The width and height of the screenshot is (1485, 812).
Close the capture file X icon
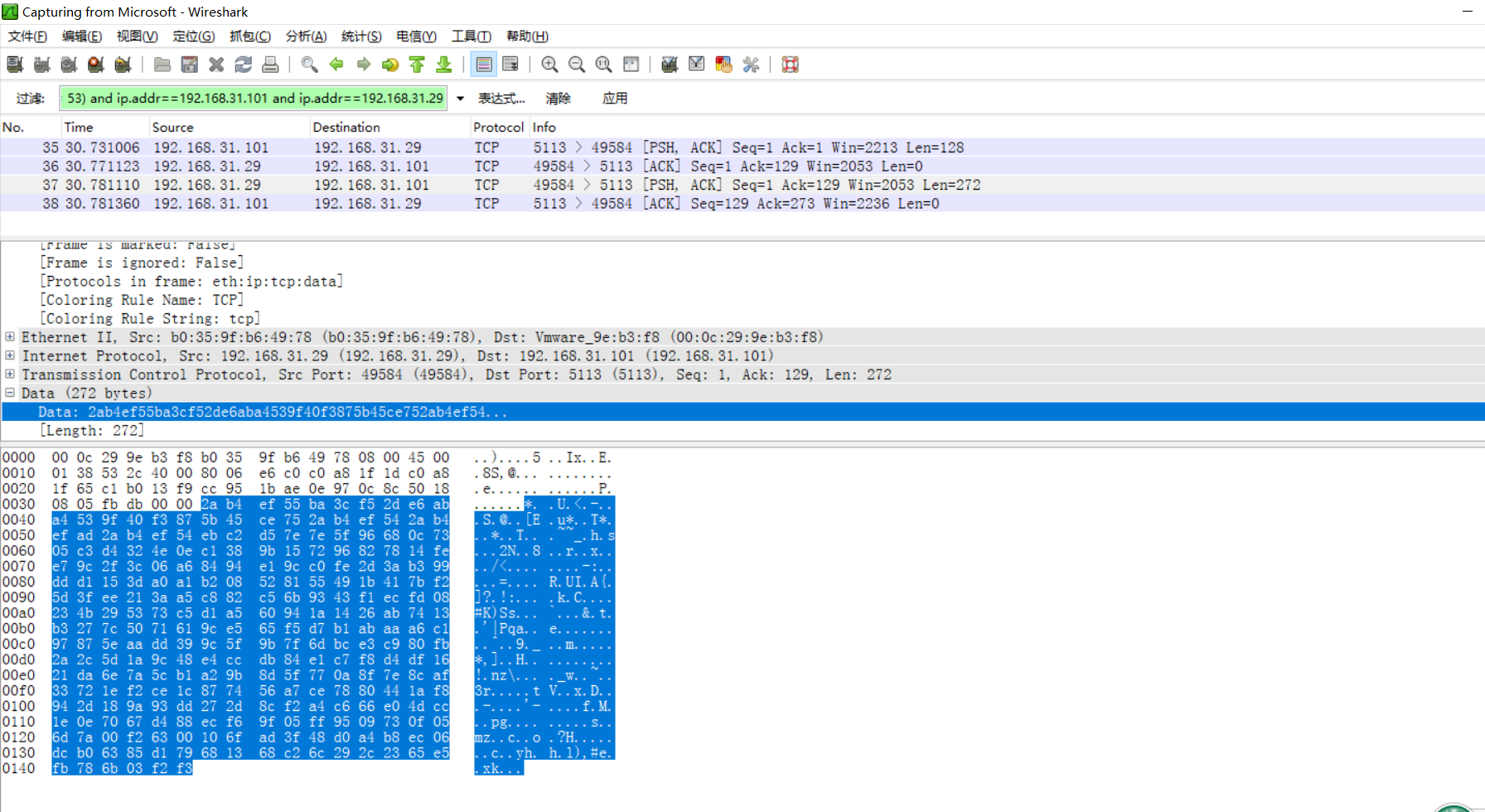point(216,65)
